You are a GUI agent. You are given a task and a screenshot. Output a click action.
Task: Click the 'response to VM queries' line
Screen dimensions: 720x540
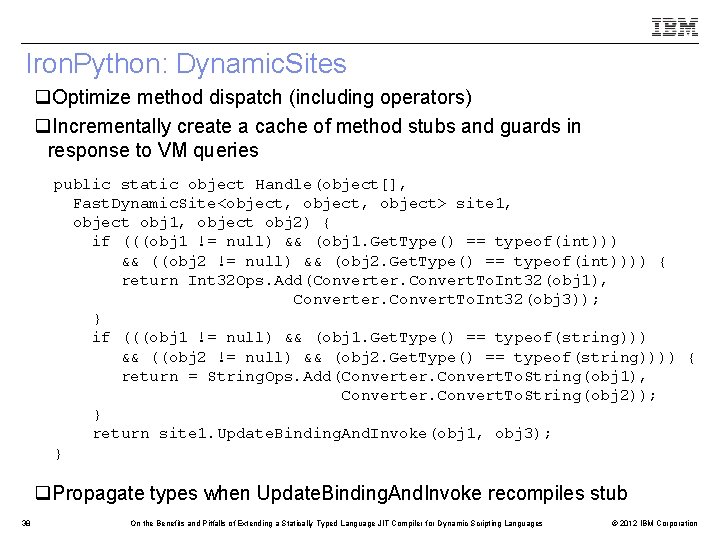pos(153,150)
